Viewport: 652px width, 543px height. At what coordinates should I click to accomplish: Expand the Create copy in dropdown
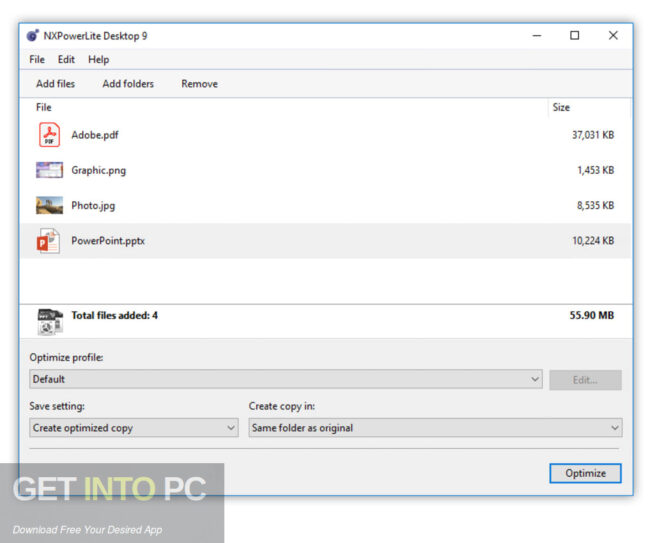pyautogui.click(x=435, y=428)
